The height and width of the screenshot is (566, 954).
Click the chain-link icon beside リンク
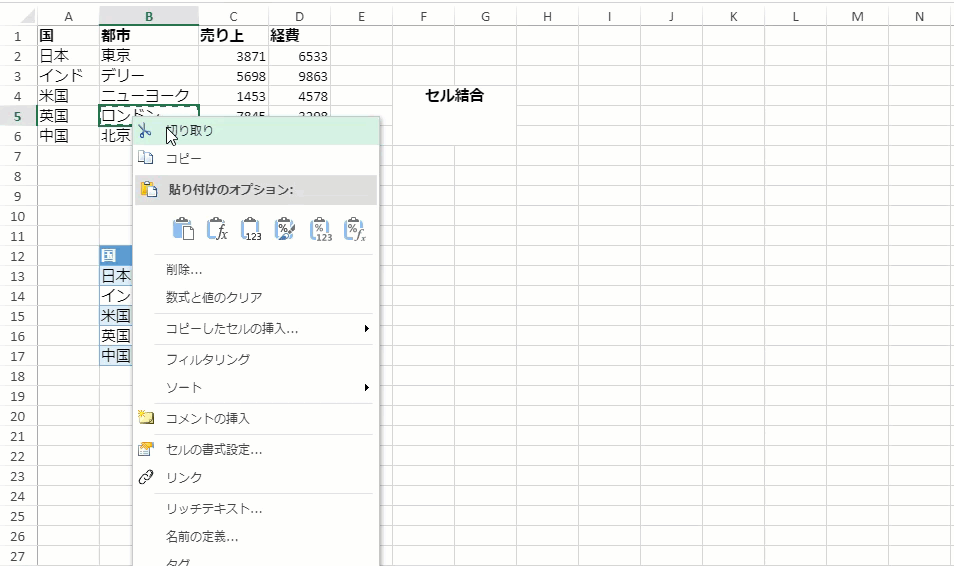[146, 477]
